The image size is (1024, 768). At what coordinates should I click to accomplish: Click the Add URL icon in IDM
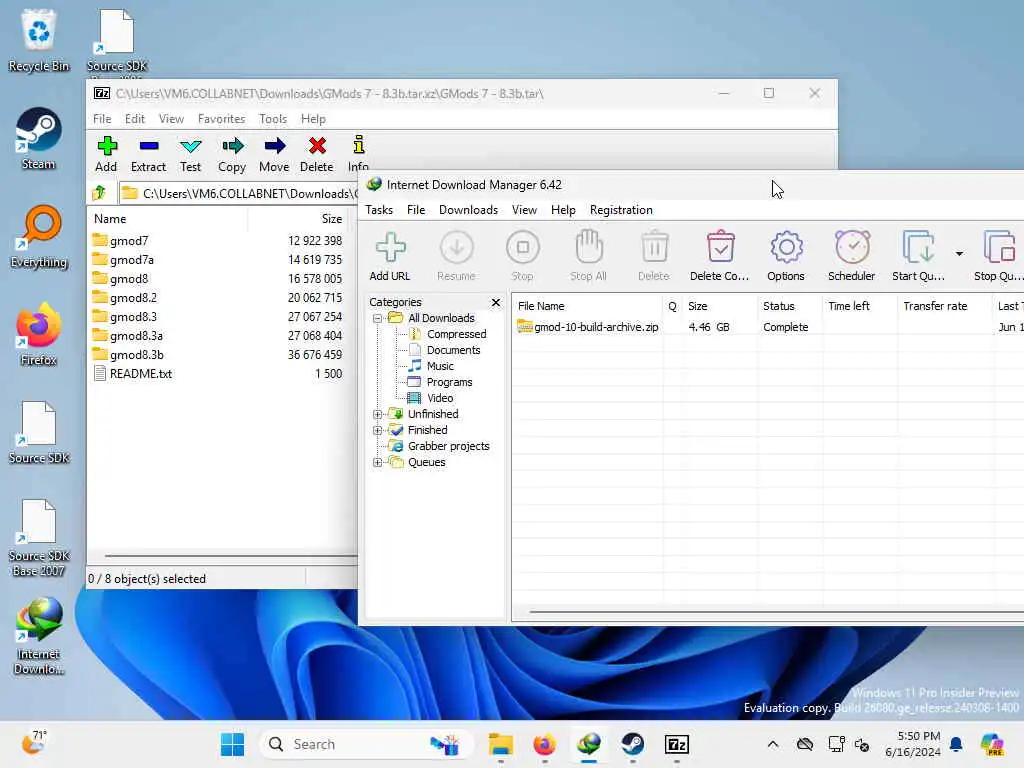(391, 248)
